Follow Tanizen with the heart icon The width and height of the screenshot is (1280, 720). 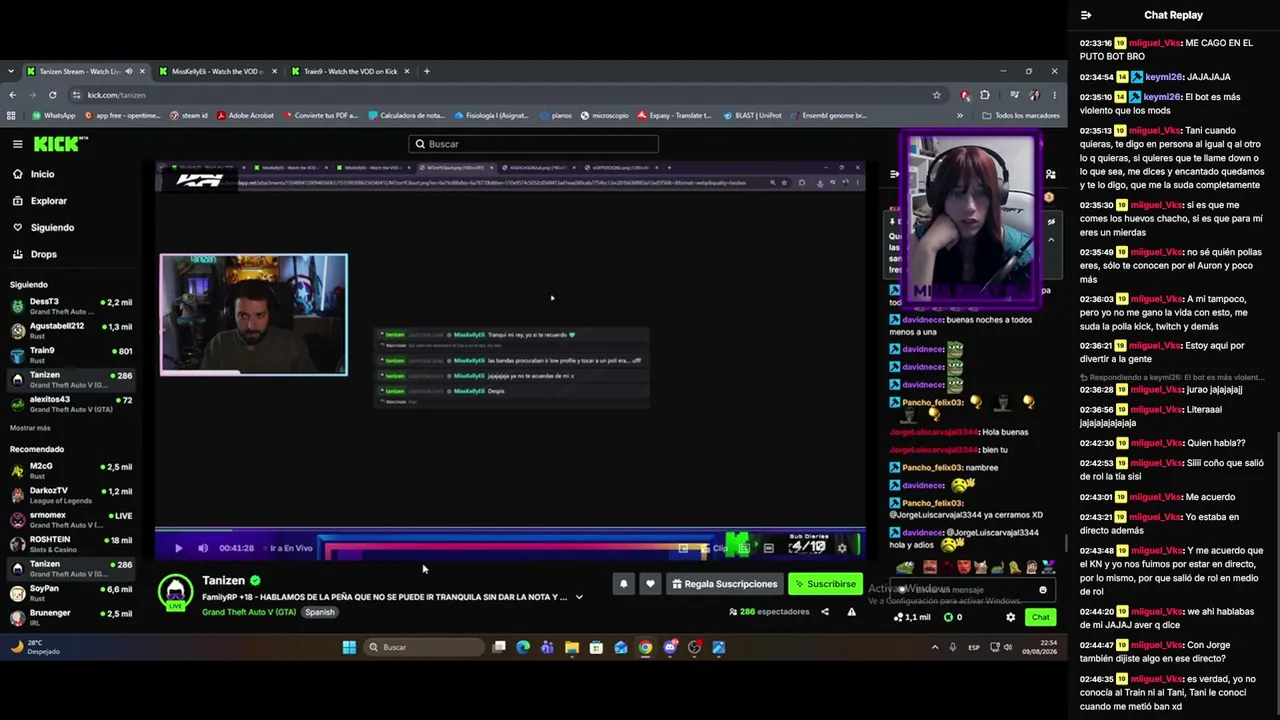pos(650,584)
